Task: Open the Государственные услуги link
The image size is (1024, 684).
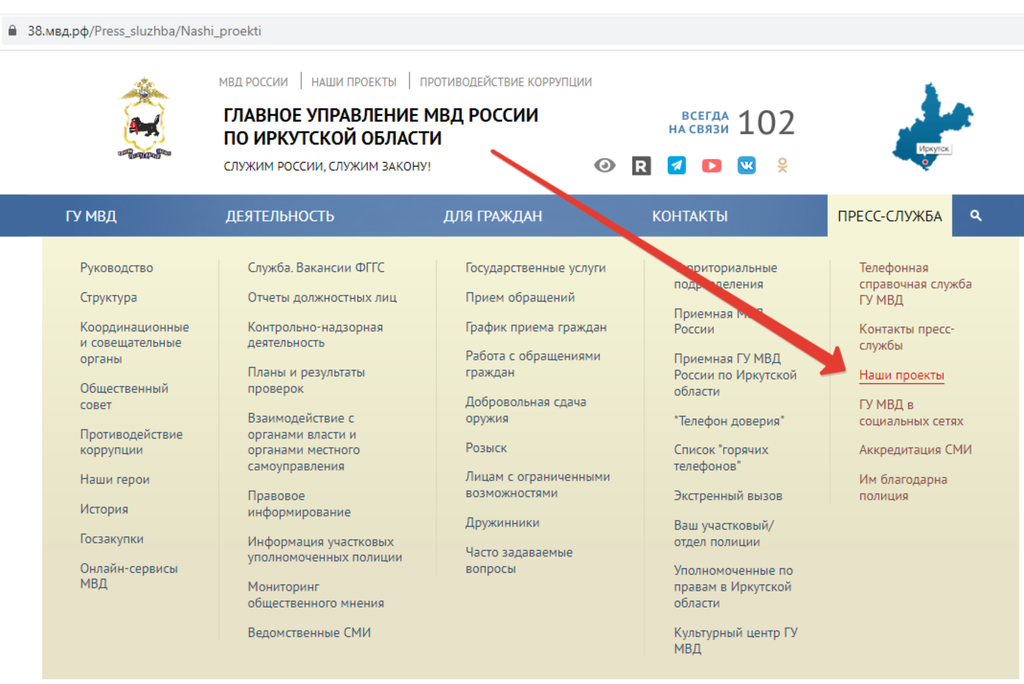Action: (535, 268)
